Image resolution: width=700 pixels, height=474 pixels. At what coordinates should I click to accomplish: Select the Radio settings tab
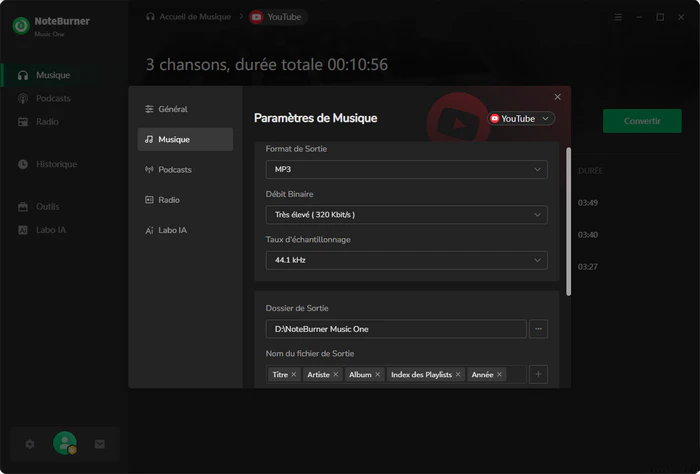[x=185, y=200]
